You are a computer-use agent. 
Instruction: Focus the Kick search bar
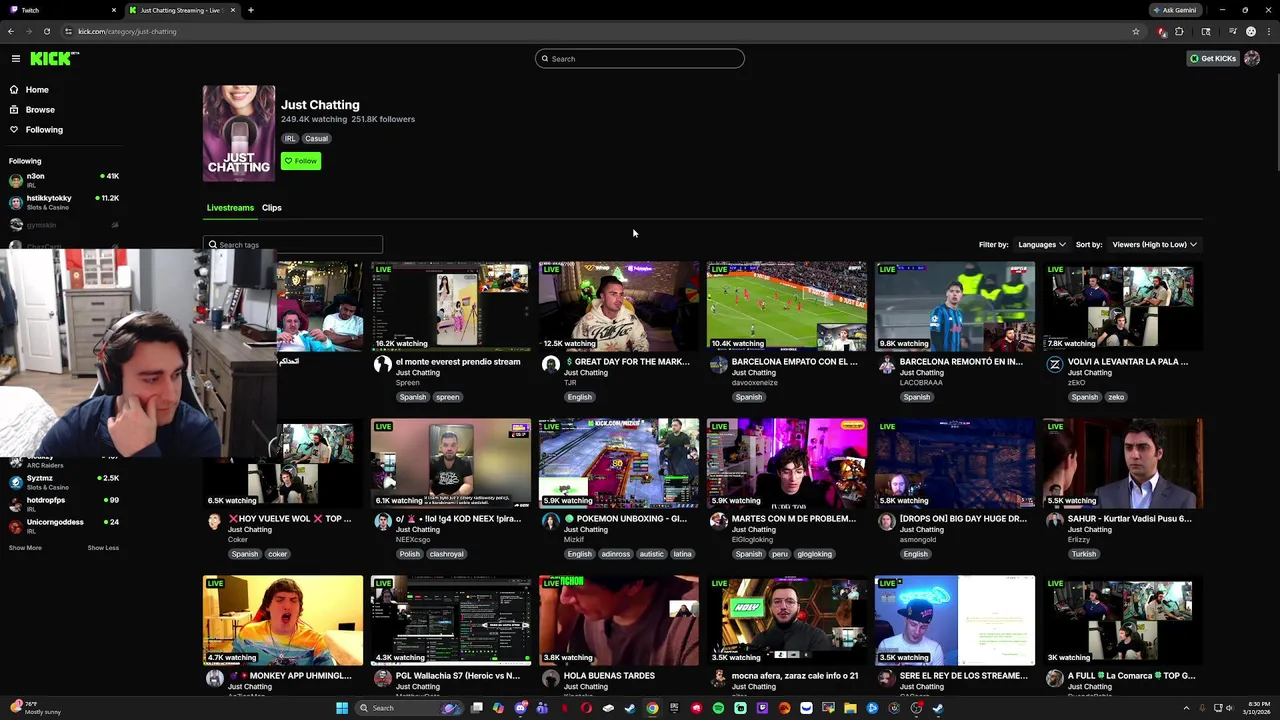pos(640,59)
